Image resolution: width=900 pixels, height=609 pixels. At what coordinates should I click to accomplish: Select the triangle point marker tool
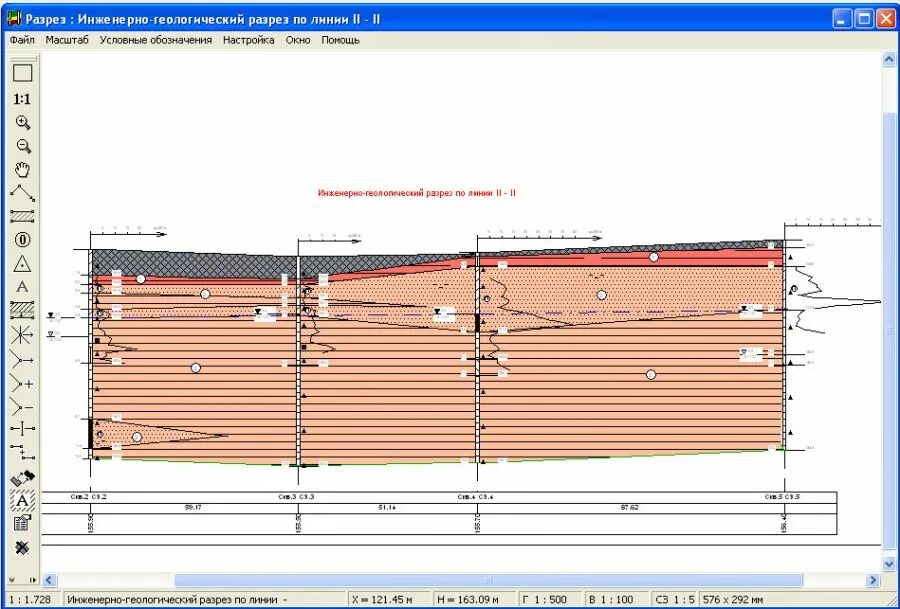click(x=22, y=264)
